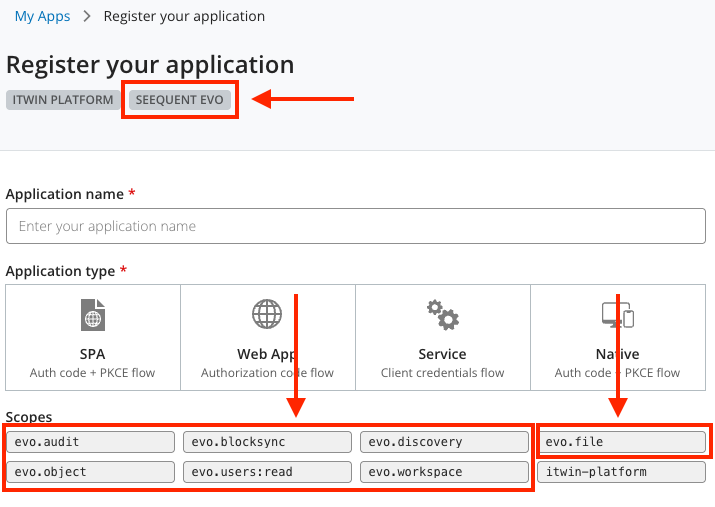Select the ITWIN PLATFORM tag

pos(62,100)
